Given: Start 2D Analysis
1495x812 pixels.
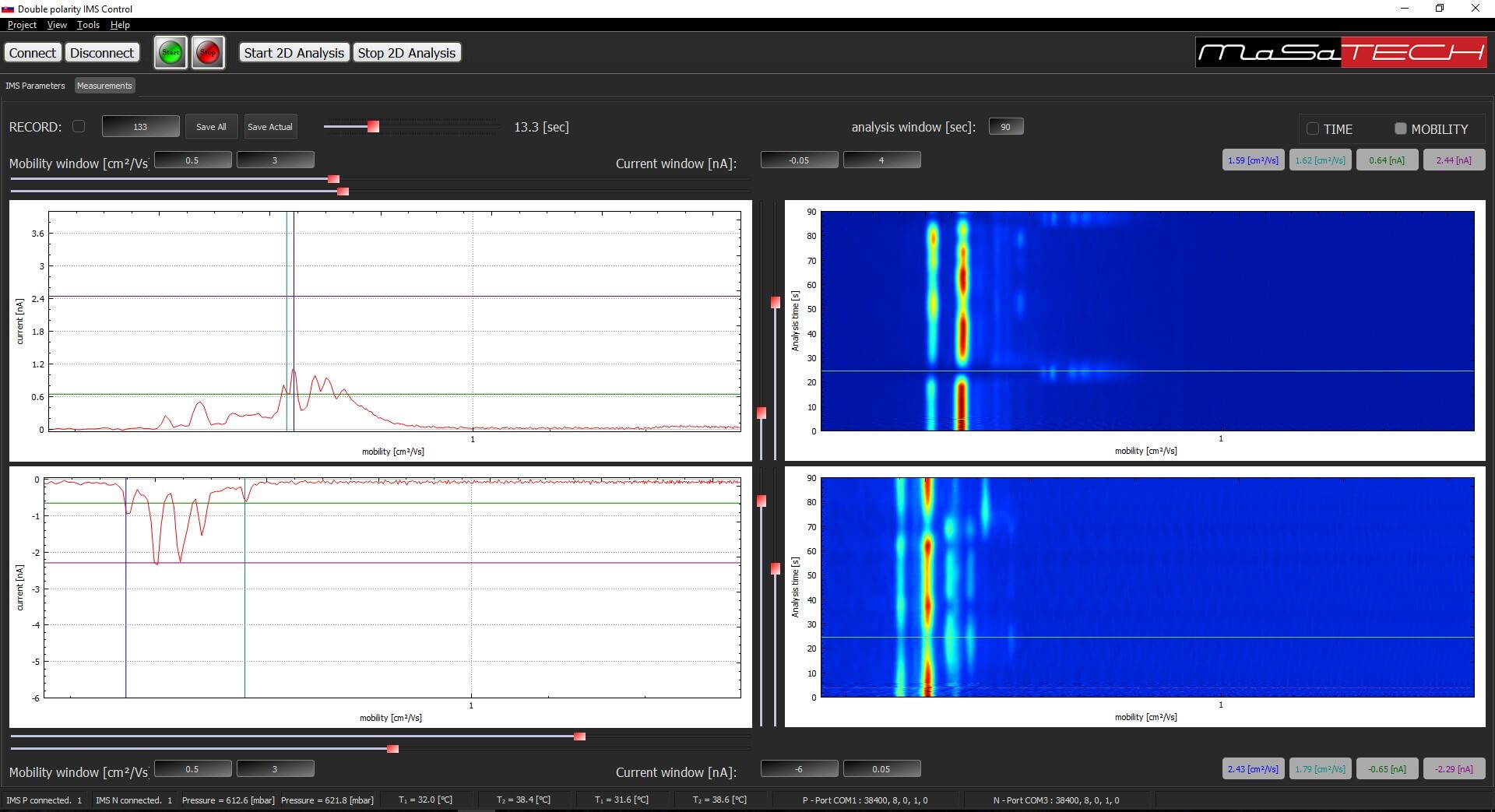Looking at the screenshot, I should coord(294,53).
